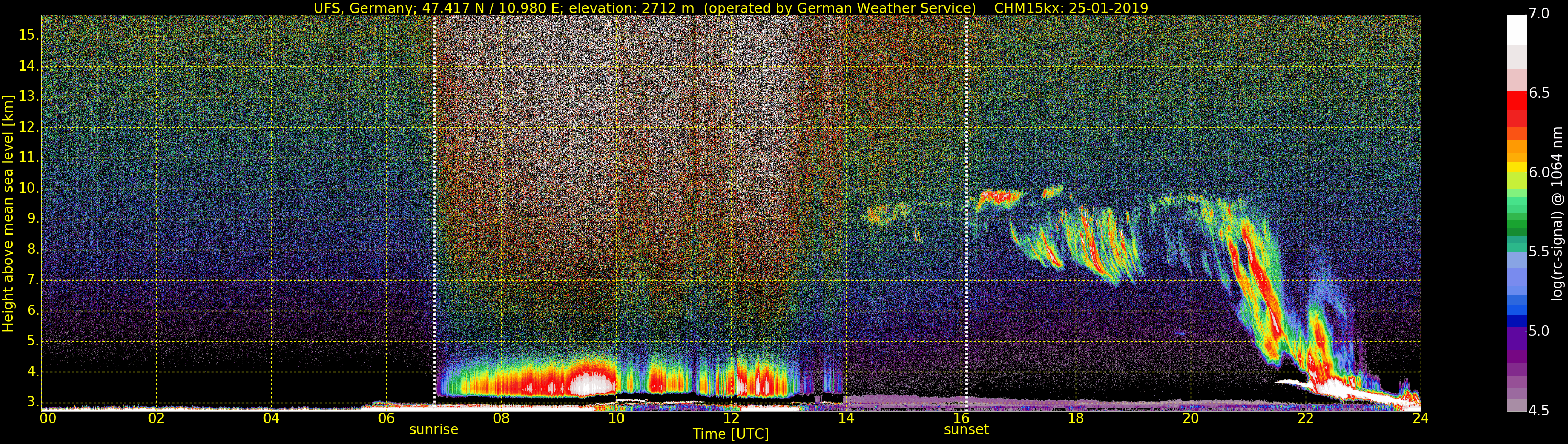The height and width of the screenshot is (444, 1568).
Task: Click the time tick label '16'
Action: click(x=961, y=418)
